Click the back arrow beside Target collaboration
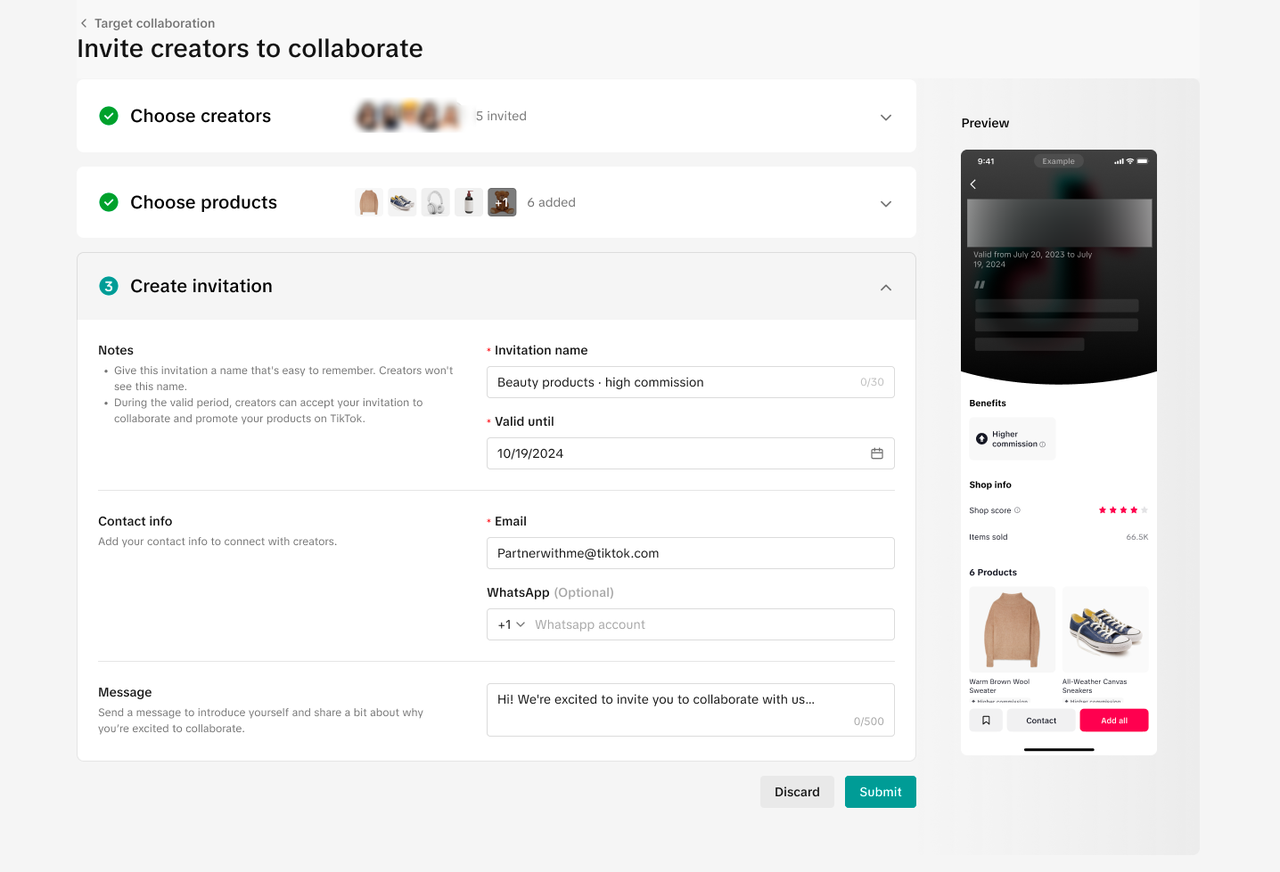Viewport: 1280px width, 872px height. coord(83,23)
